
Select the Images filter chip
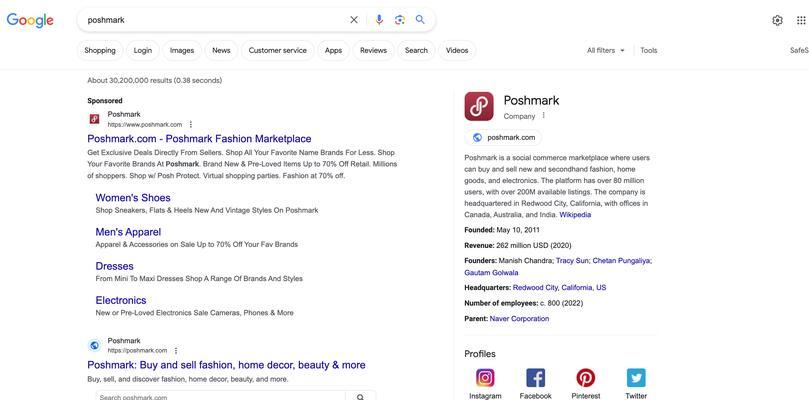pos(182,51)
